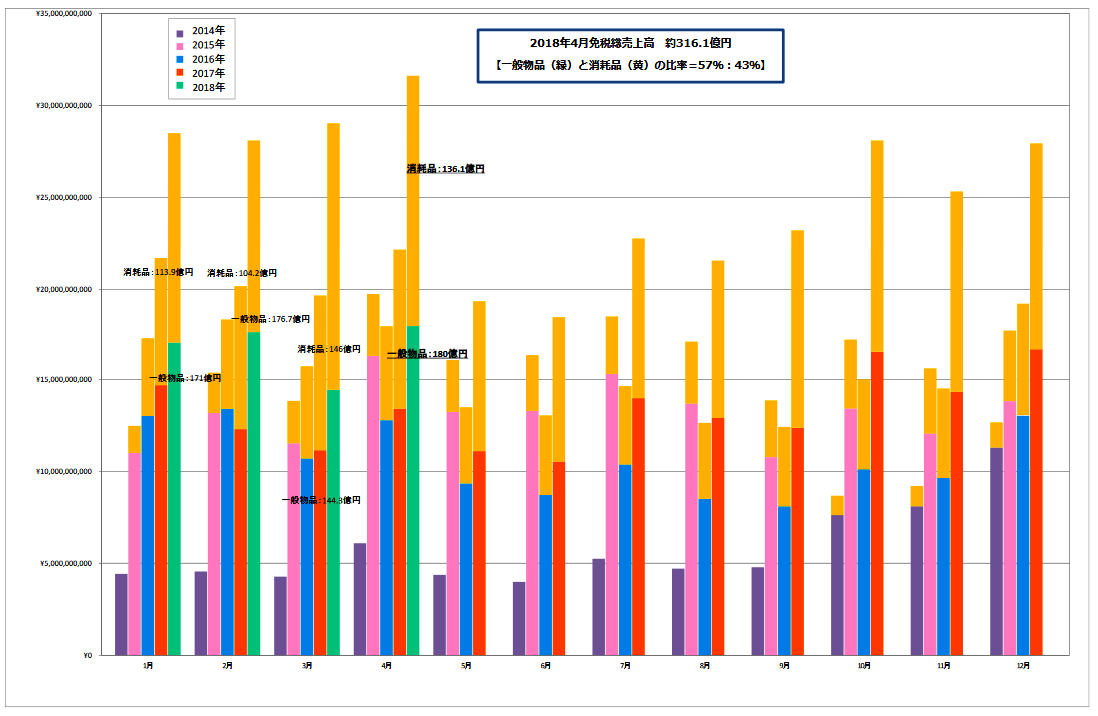
Task: Click the red 2017 bar for October
Action: pyautogui.click(x=877, y=500)
